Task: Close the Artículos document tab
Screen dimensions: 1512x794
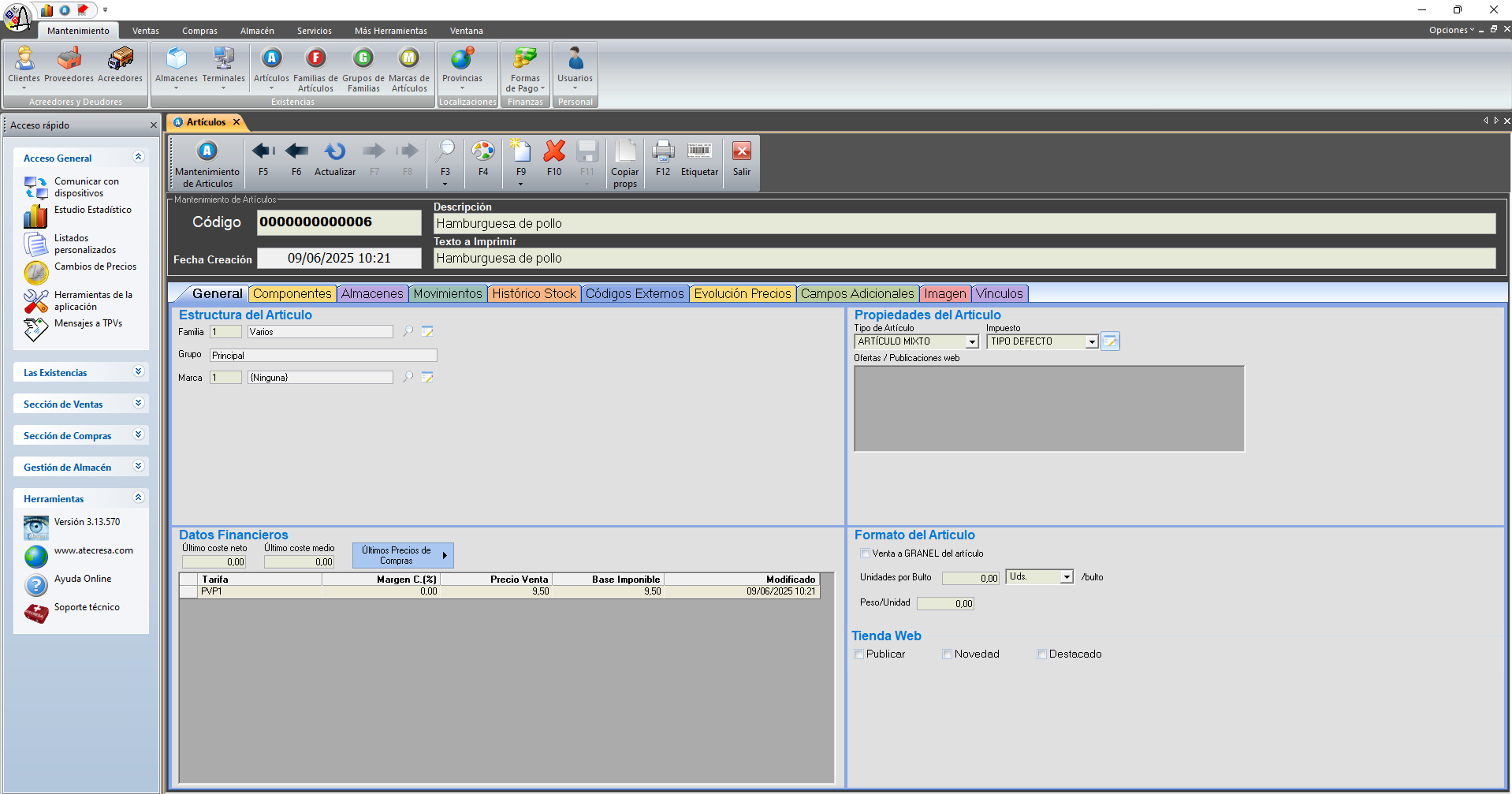Action: 236,122
